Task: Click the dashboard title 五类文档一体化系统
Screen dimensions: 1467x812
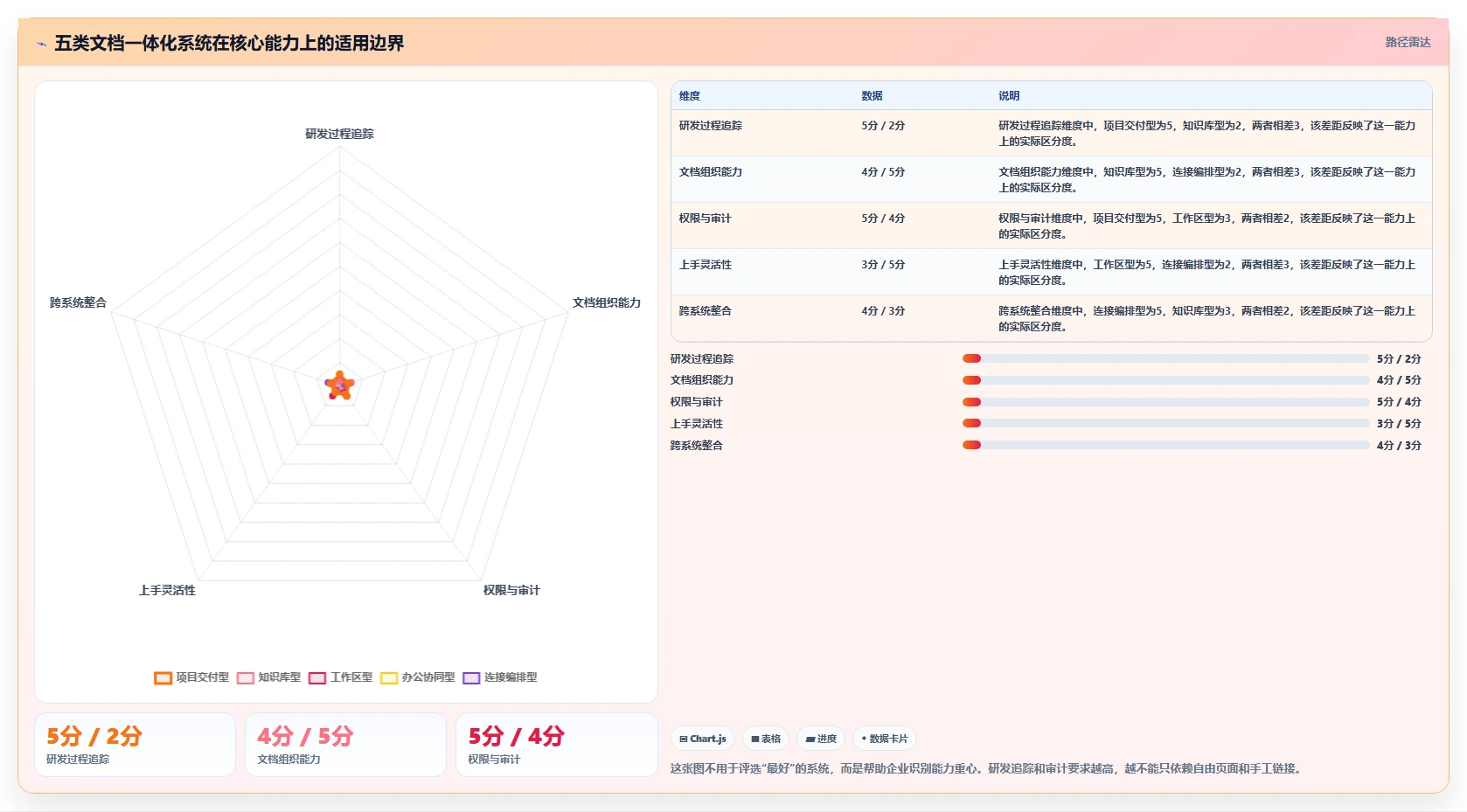Action: click(x=229, y=43)
